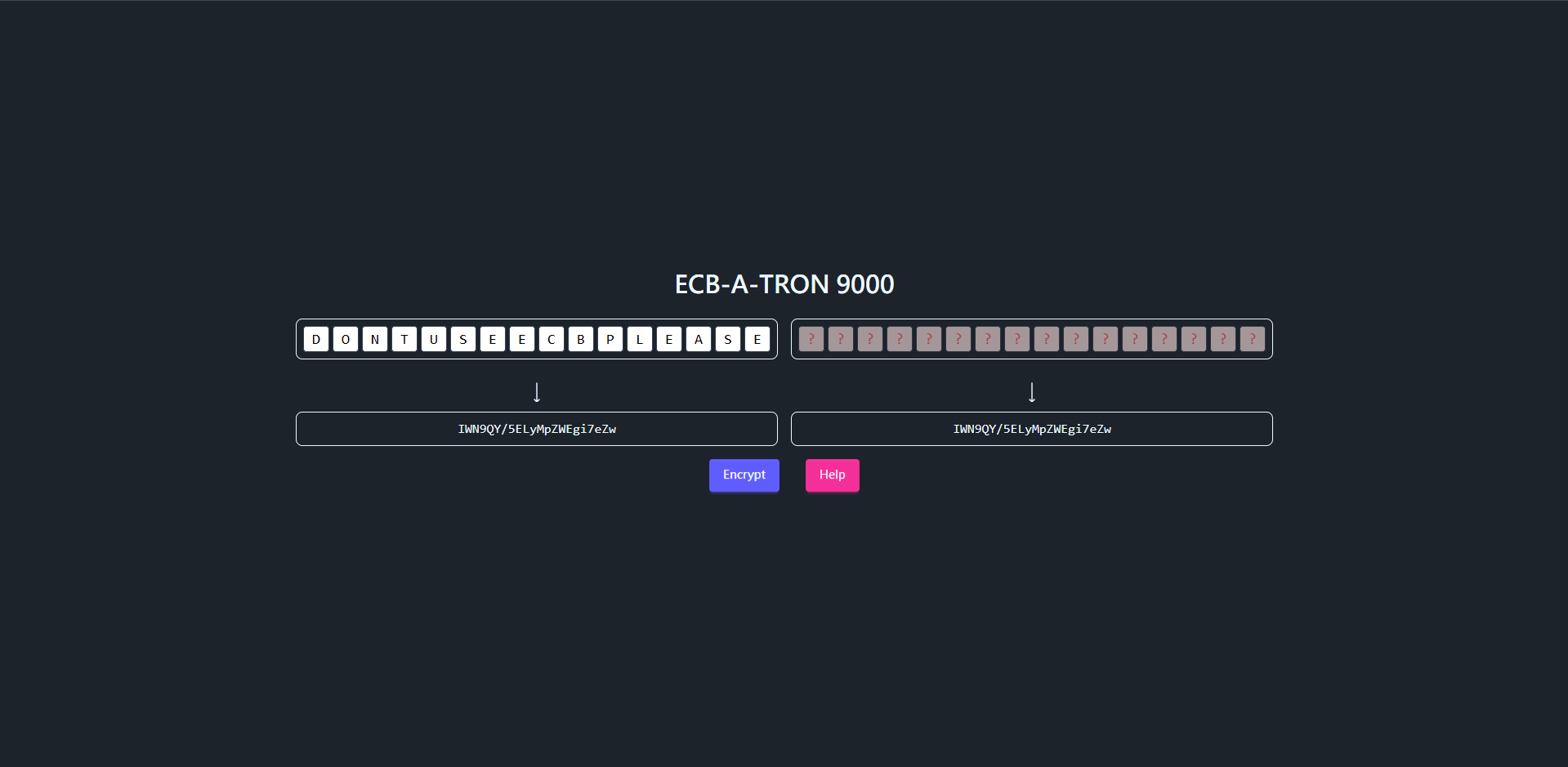1568x767 pixels.
Task: Open the Help dialog
Action: 832,475
